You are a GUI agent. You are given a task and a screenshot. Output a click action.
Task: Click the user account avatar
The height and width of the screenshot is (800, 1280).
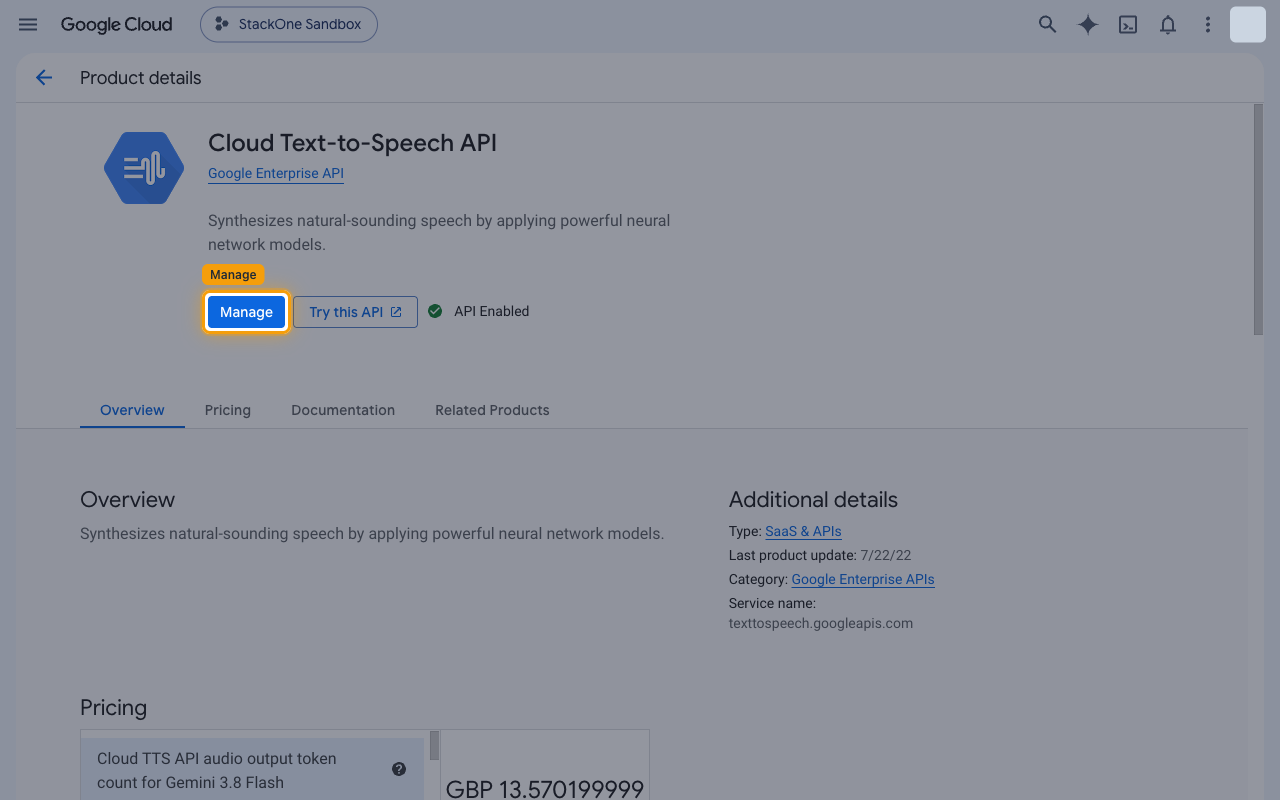tap(1248, 24)
